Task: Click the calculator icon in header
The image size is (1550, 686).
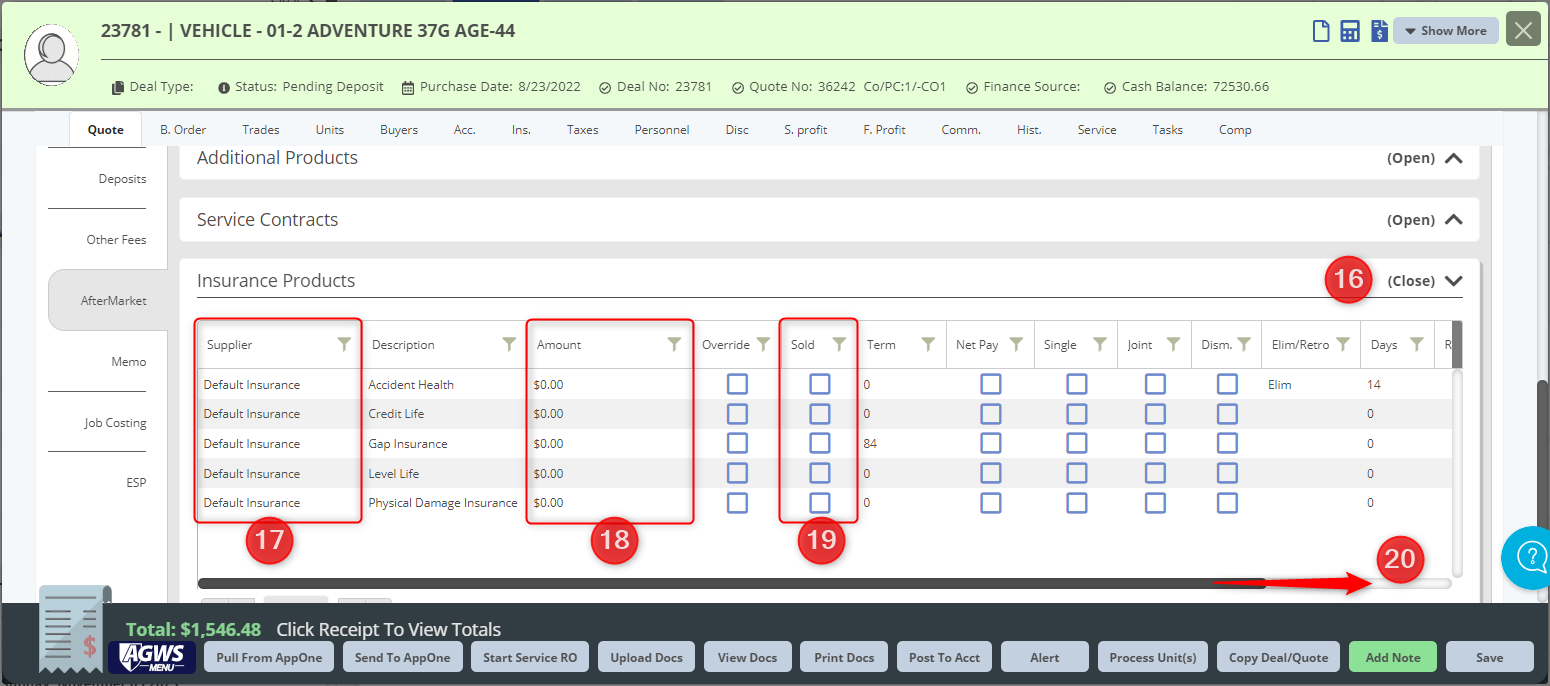Action: tap(1350, 31)
